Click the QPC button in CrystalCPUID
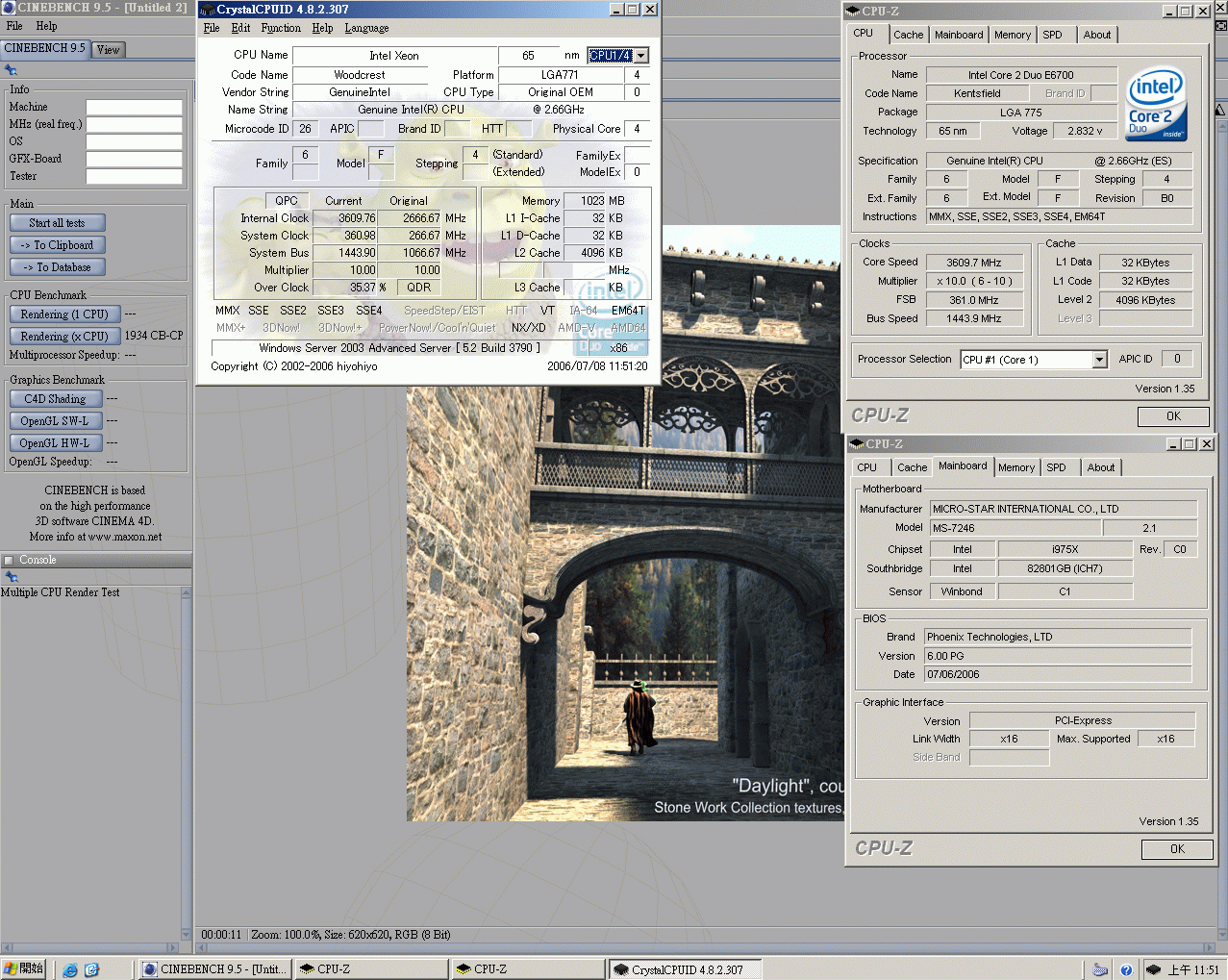The height and width of the screenshot is (980, 1228). (287, 201)
